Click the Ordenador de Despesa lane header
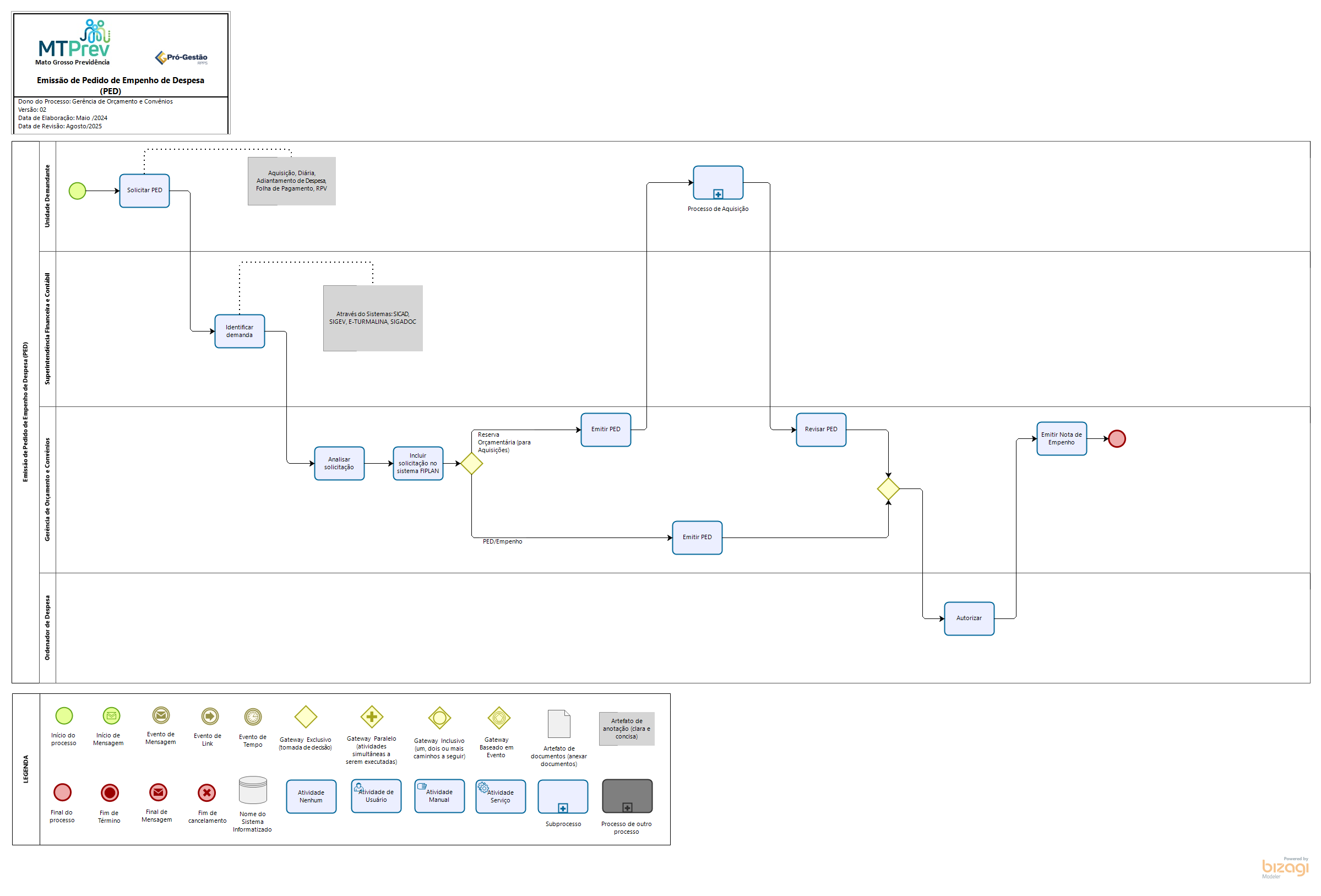The width and height of the screenshot is (1321, 896). [x=48, y=628]
